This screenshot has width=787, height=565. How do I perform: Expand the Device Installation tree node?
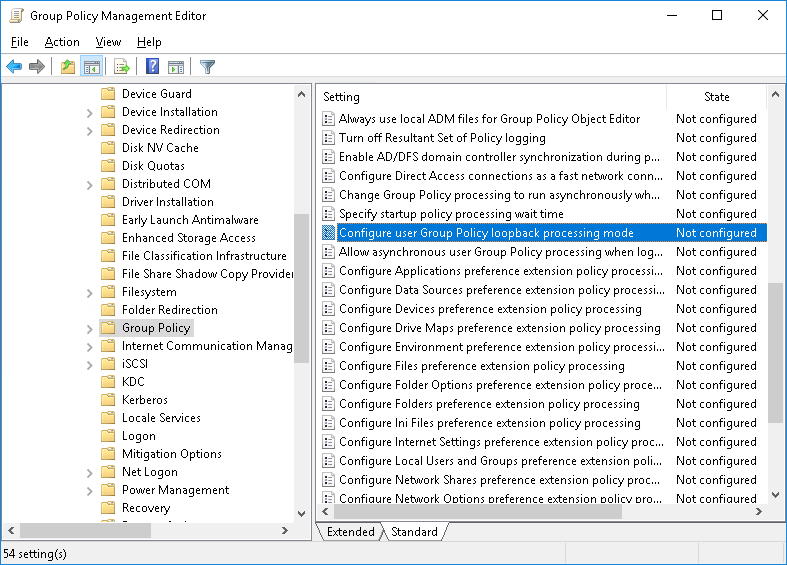(90, 112)
